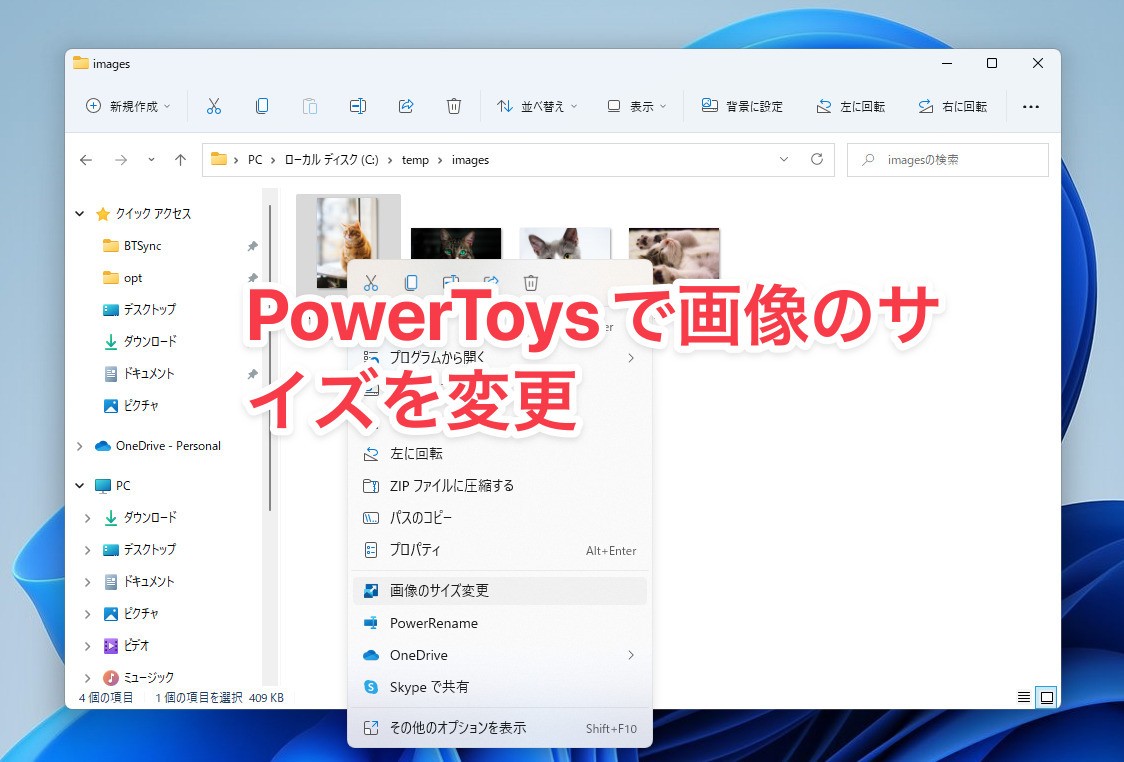Click the Copy icon in the context menu
Viewport: 1124px width, 762px height.
pos(411,283)
